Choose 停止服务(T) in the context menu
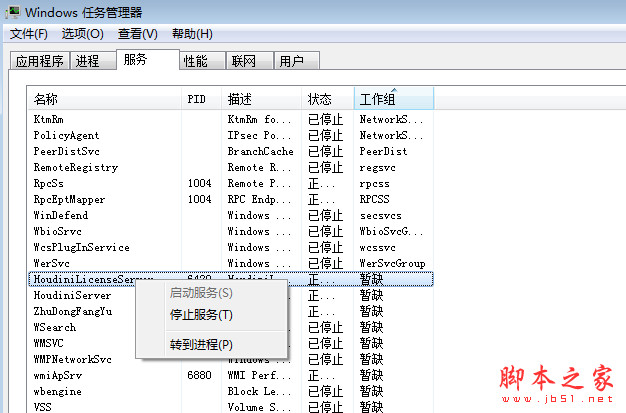The height and width of the screenshot is (413, 626). pyautogui.click(x=226, y=315)
